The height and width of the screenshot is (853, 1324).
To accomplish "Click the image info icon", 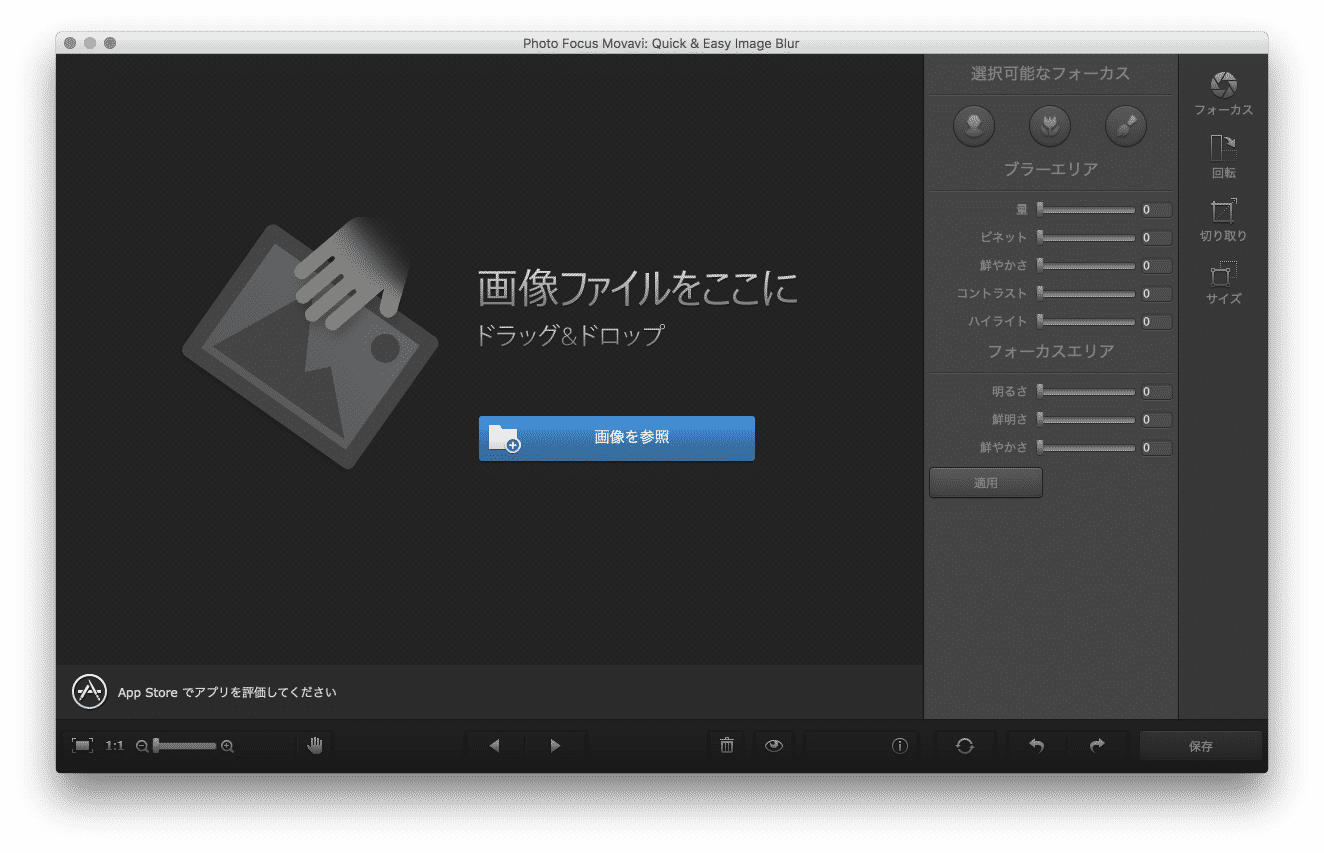I will 900,746.
